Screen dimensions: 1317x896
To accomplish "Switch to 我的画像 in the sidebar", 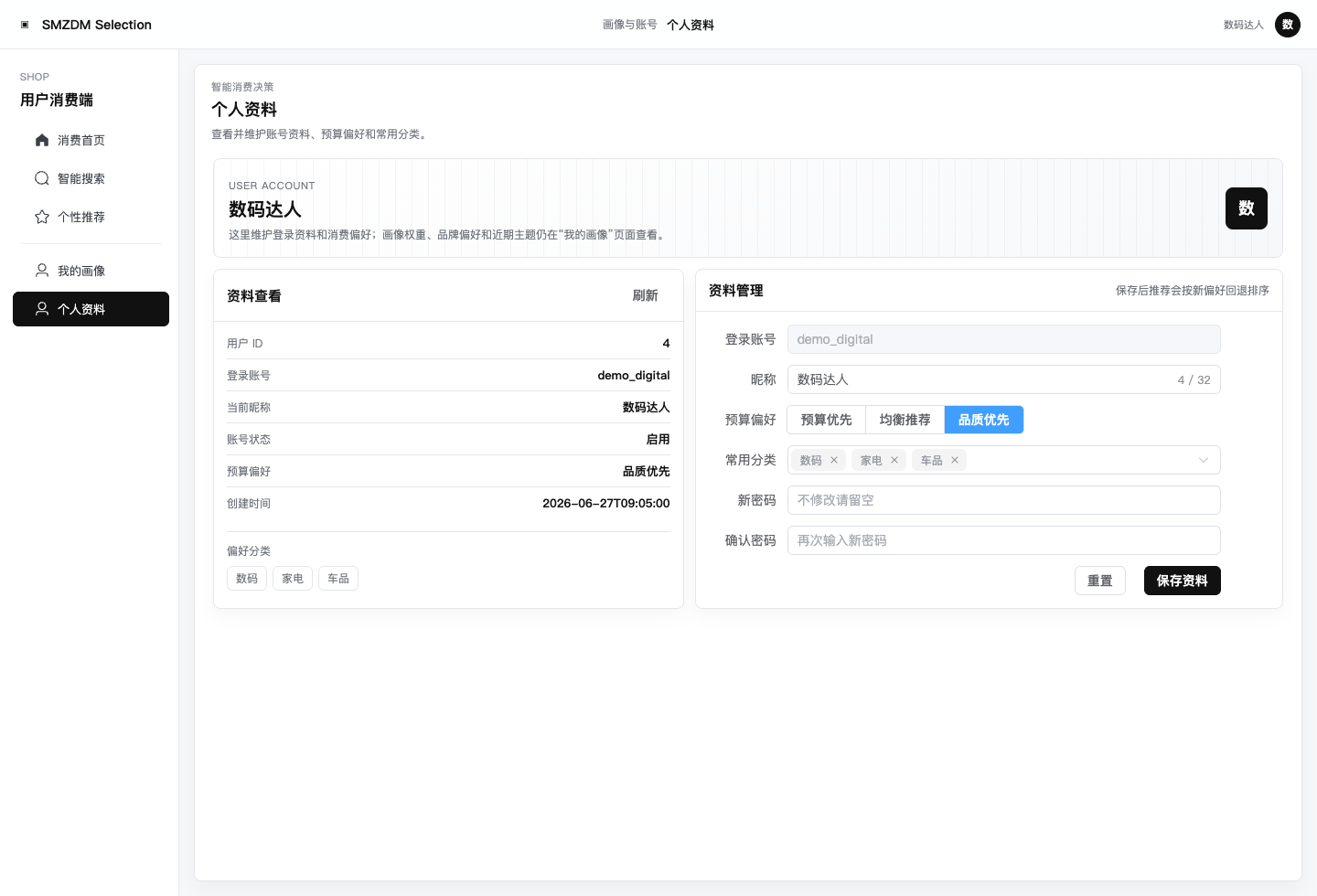I will [x=91, y=271].
